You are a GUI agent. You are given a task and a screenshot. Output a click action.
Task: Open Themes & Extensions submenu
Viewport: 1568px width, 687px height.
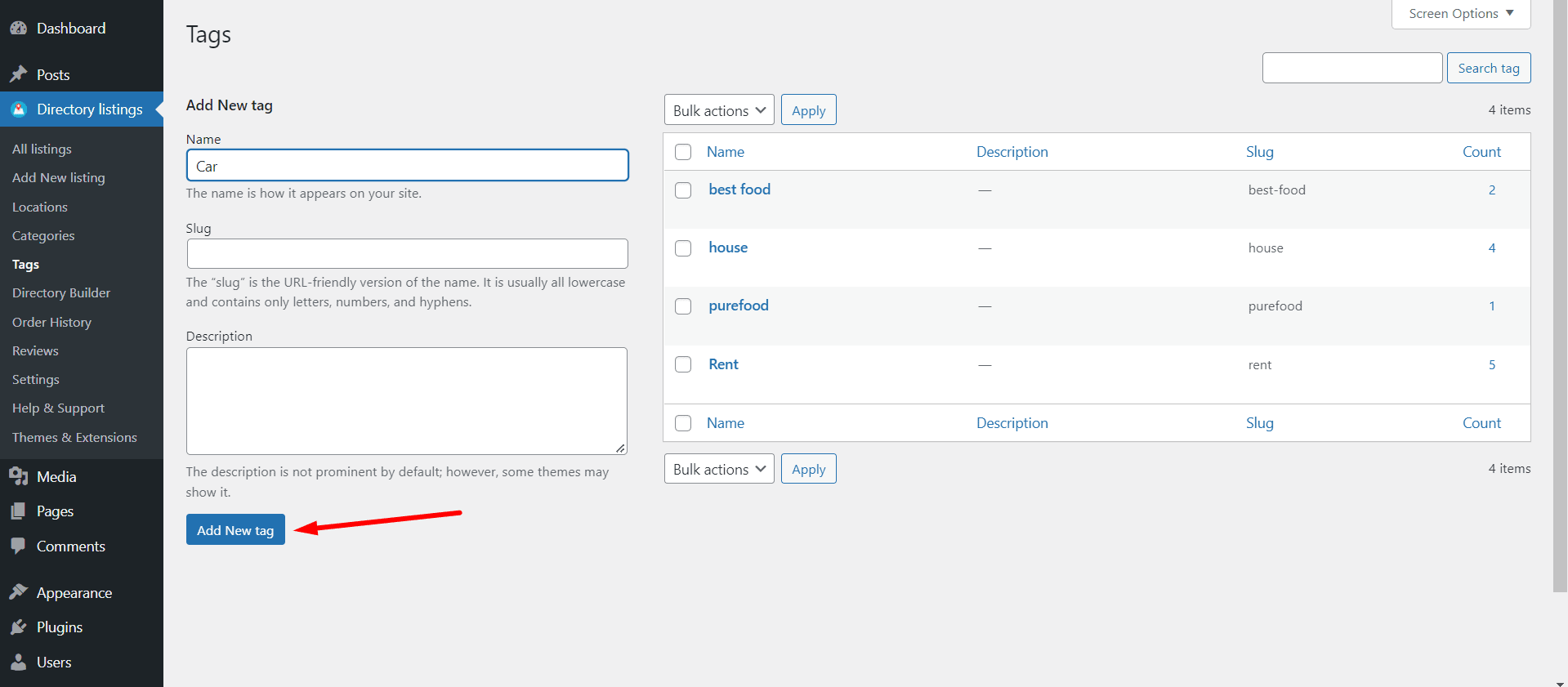[74, 437]
